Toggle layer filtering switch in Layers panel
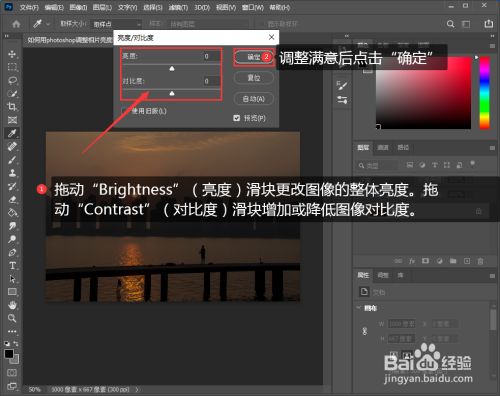This screenshot has width=500, height=396. pos(472,164)
